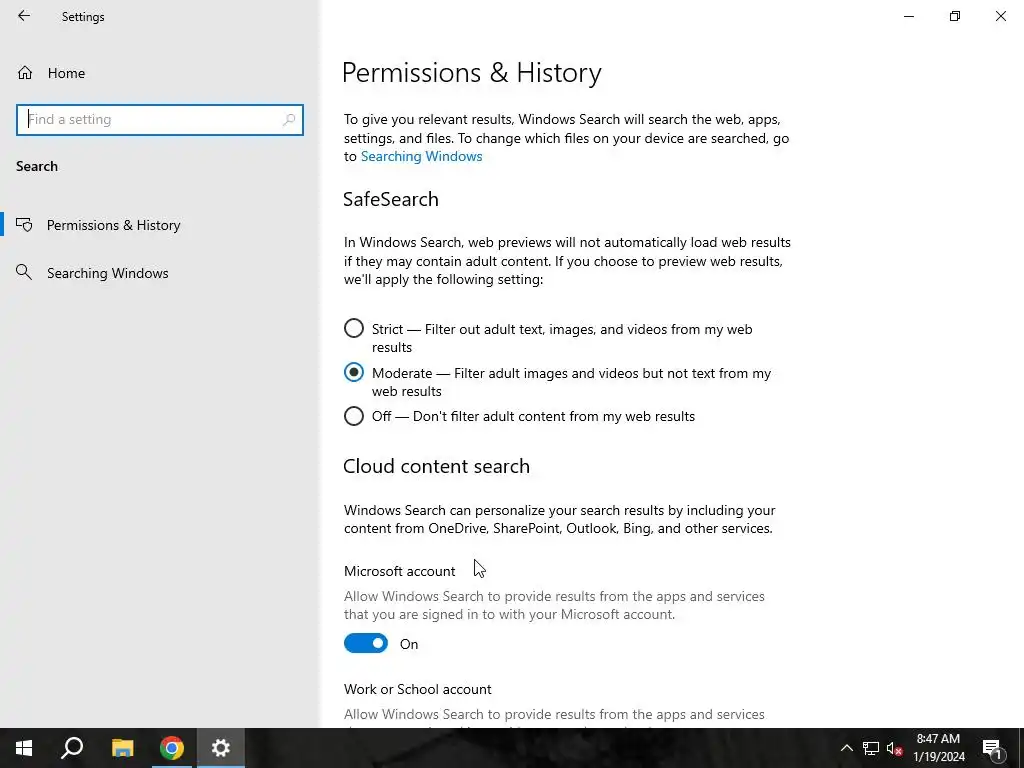
Task: Click the Microsoft account label
Action: tap(400, 571)
